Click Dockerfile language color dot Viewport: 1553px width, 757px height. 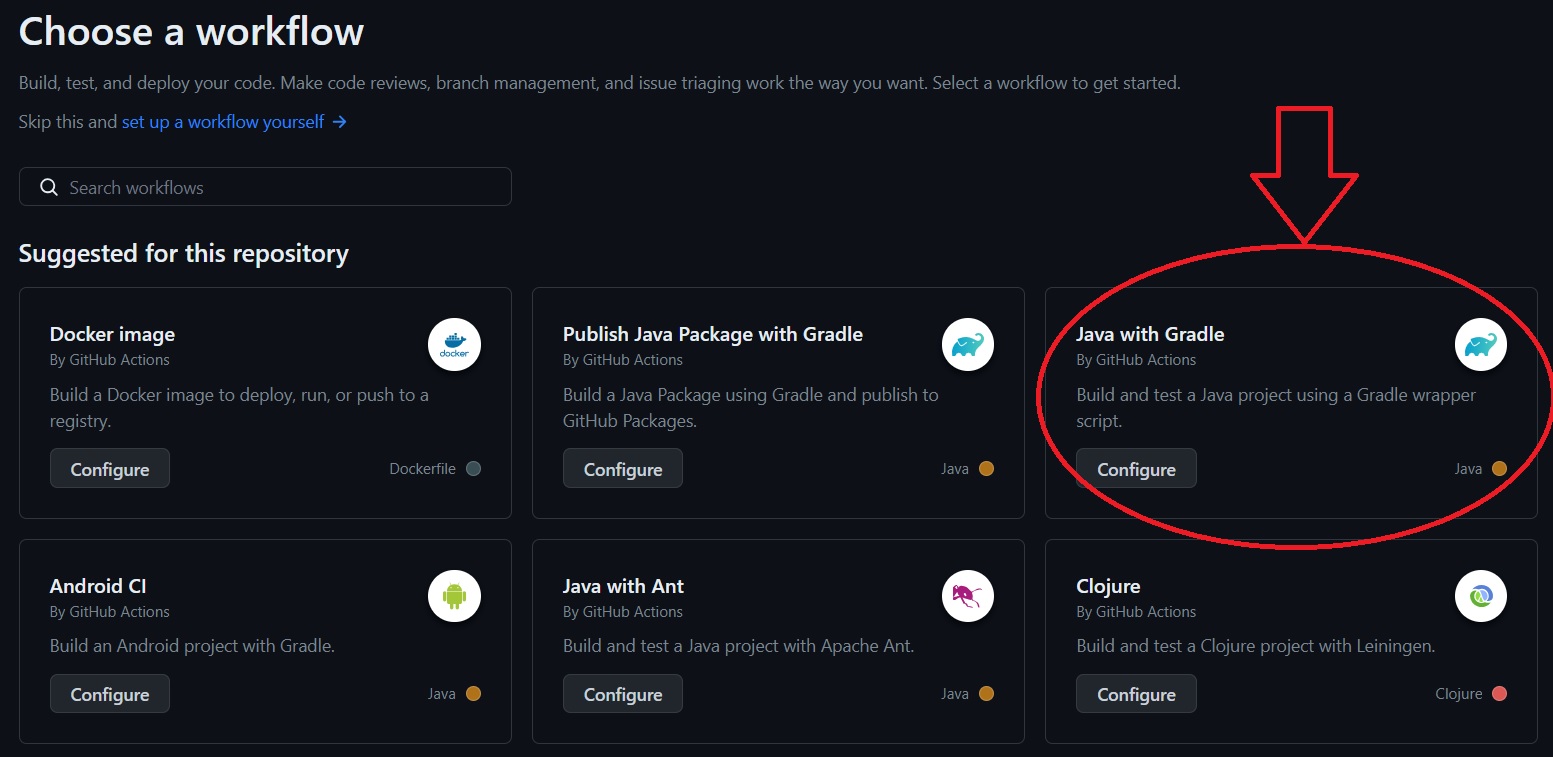coord(474,468)
